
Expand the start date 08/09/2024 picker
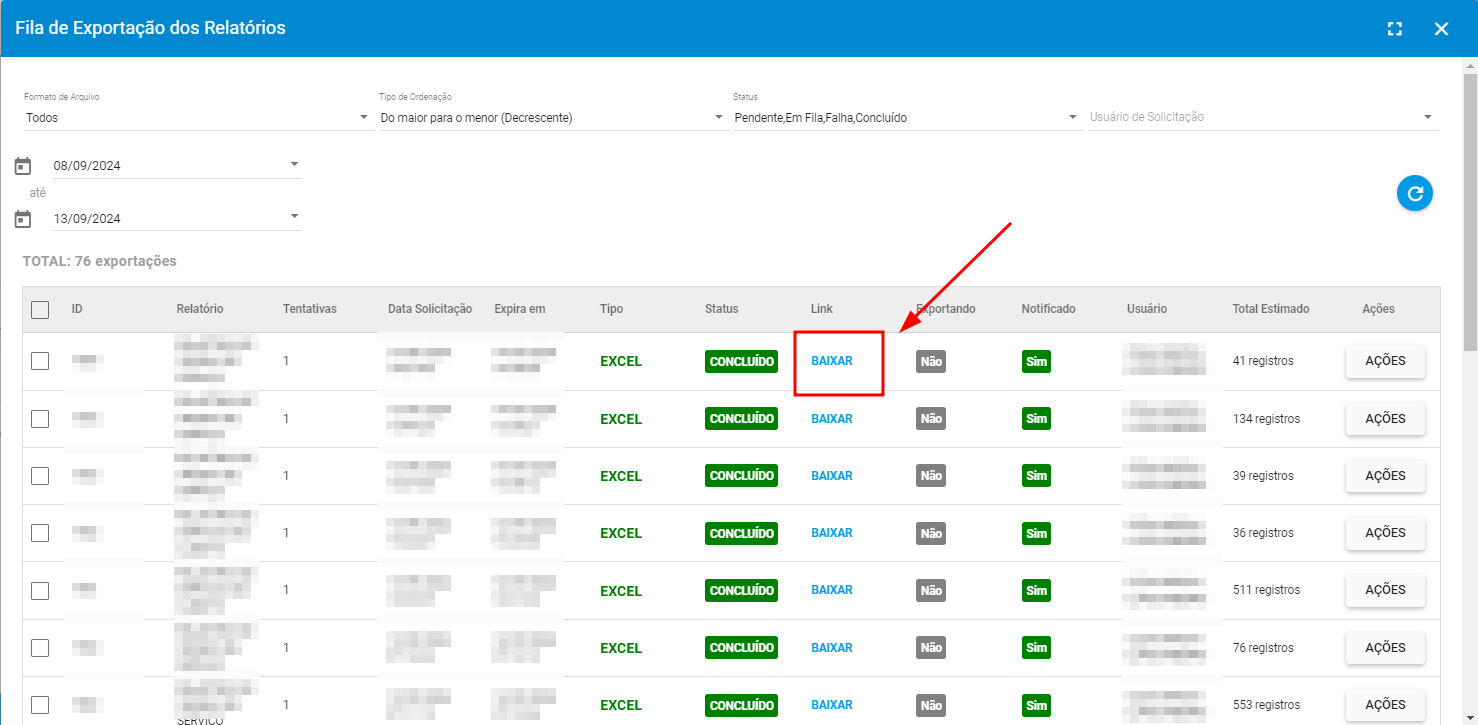(177, 166)
